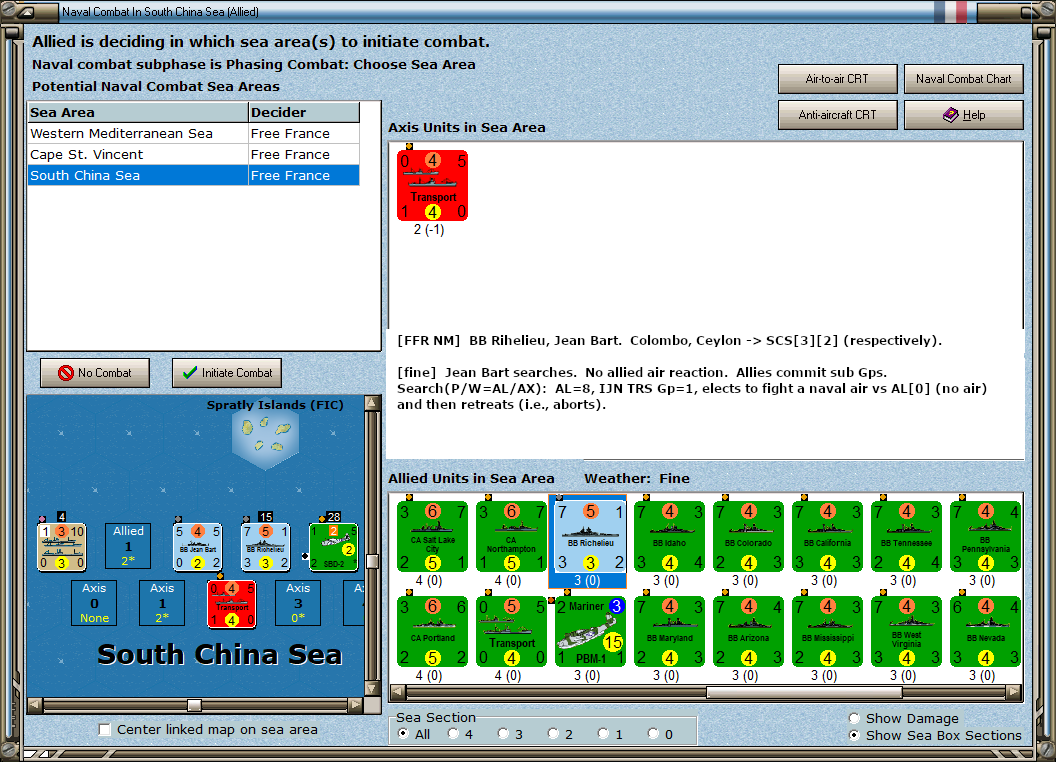The height and width of the screenshot is (762, 1056).
Task: Enable Center linked map on sea area
Action: click(104, 730)
